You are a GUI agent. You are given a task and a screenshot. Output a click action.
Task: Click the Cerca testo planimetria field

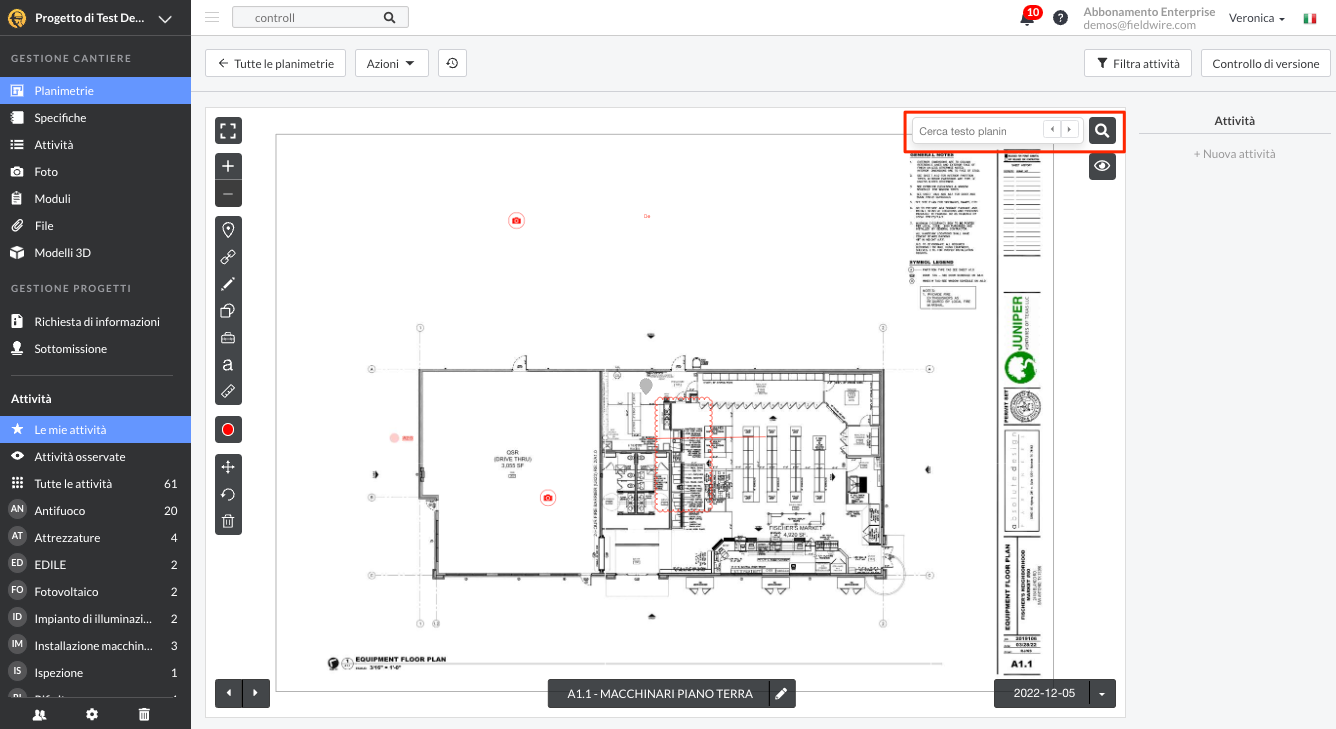[x=976, y=131]
